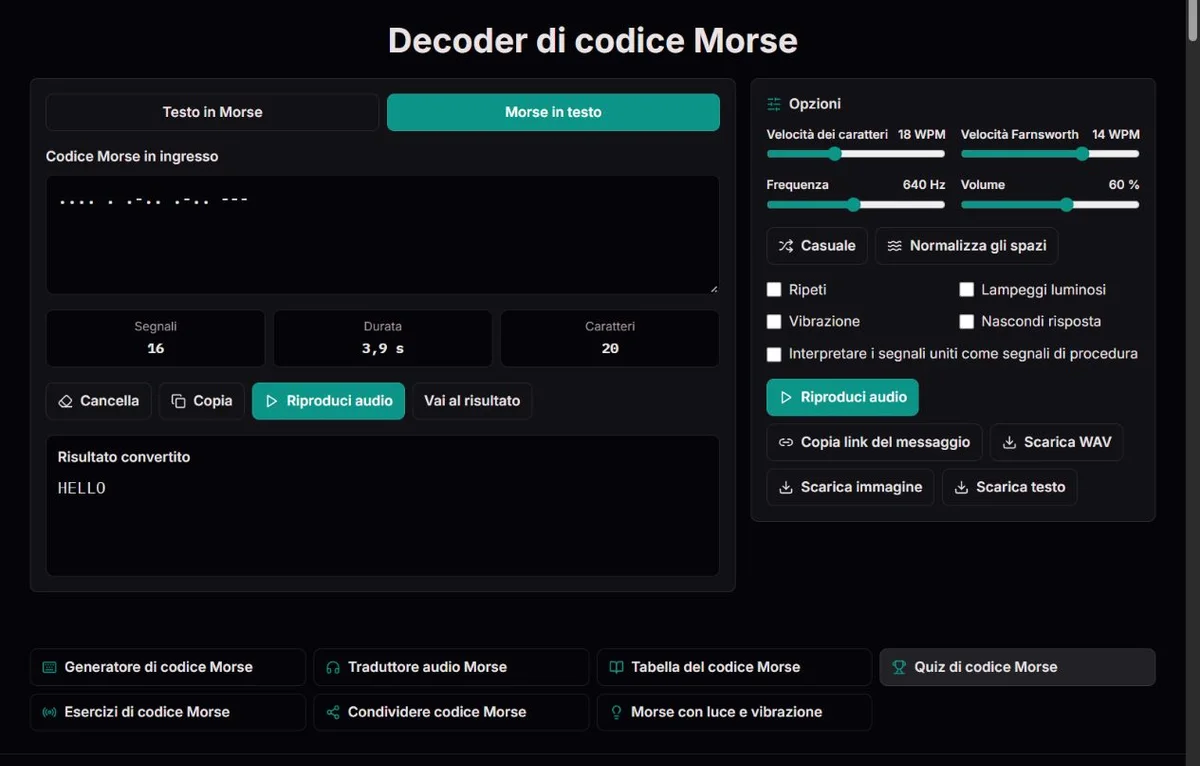The image size is (1200, 766).
Task: Play audio using the left Riproduci audio button
Action: click(328, 401)
